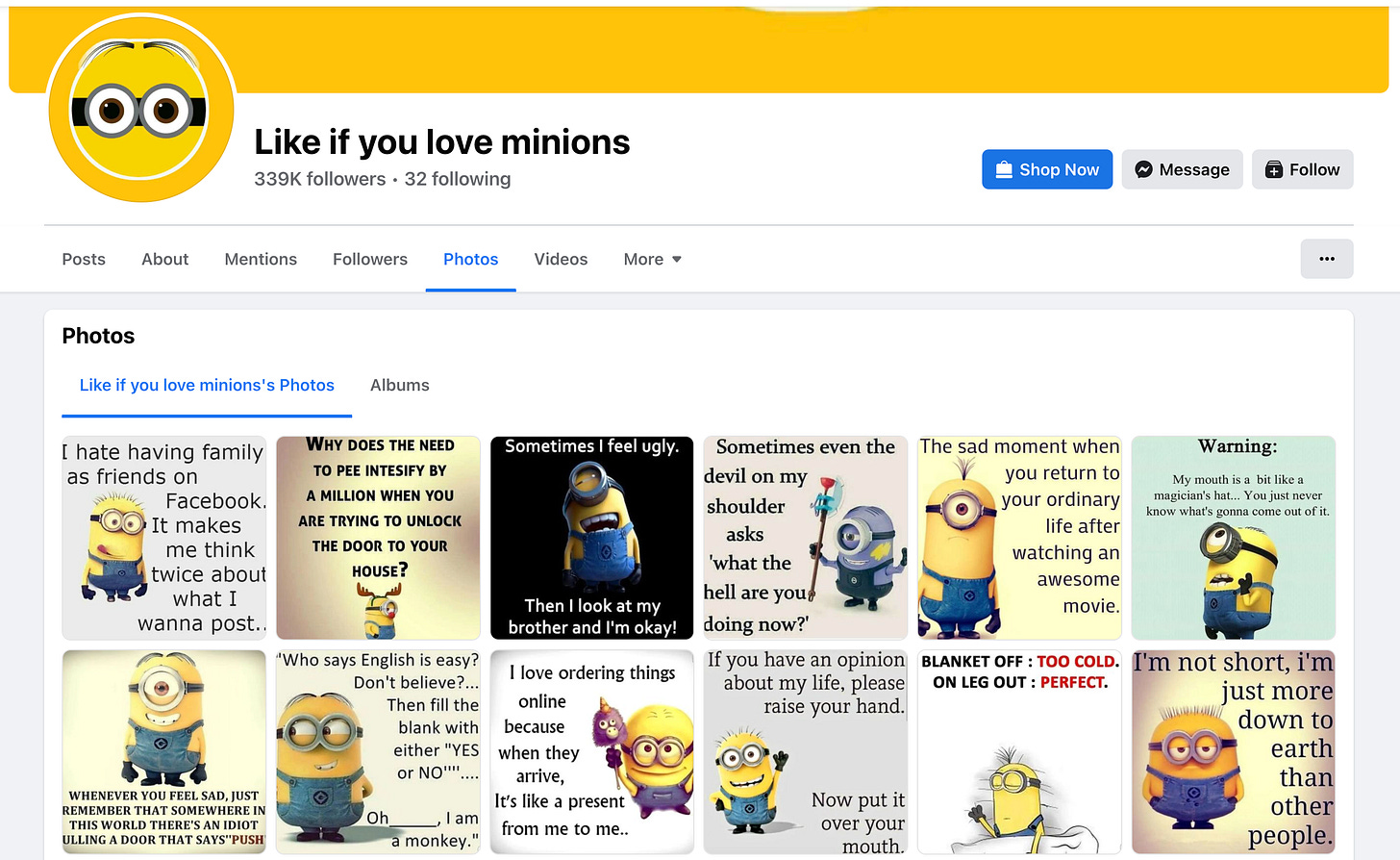Image resolution: width=1400 pixels, height=860 pixels.
Task: Click the shopping bag icon in Shop Now
Action: point(1004,169)
